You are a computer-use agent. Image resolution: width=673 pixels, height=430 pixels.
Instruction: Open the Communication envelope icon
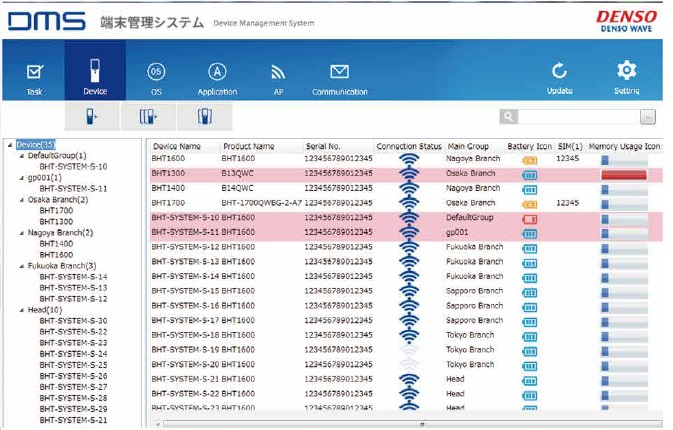[339, 76]
